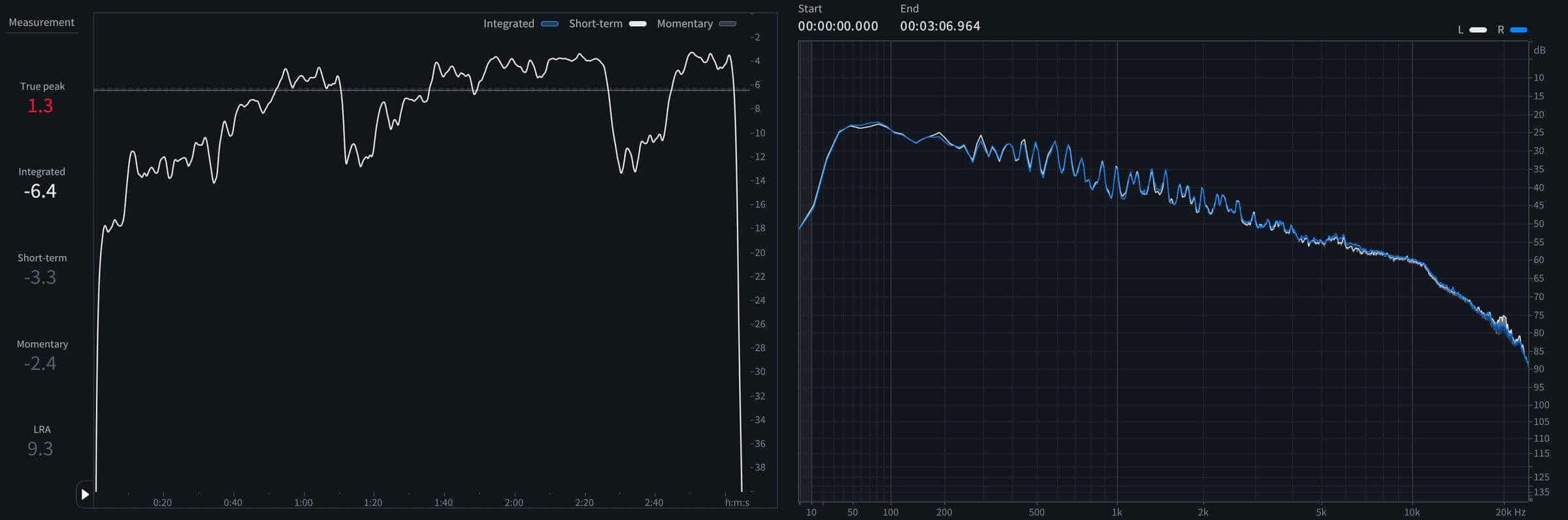
Task: Select the Integrated value -6.4
Action: (x=40, y=191)
